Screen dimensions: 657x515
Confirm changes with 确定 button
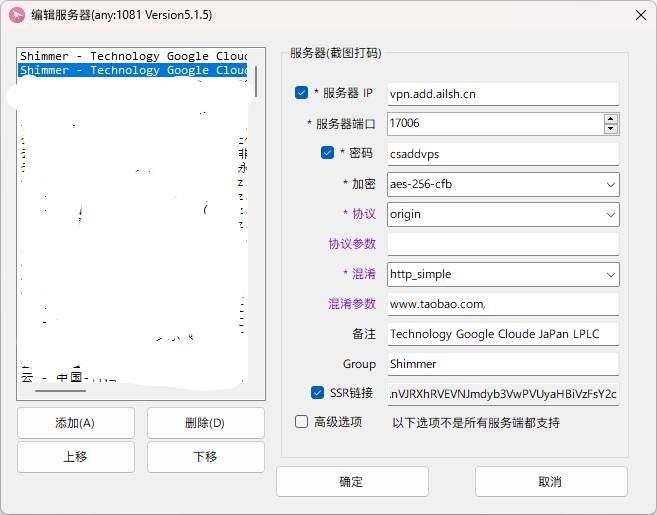pos(351,481)
